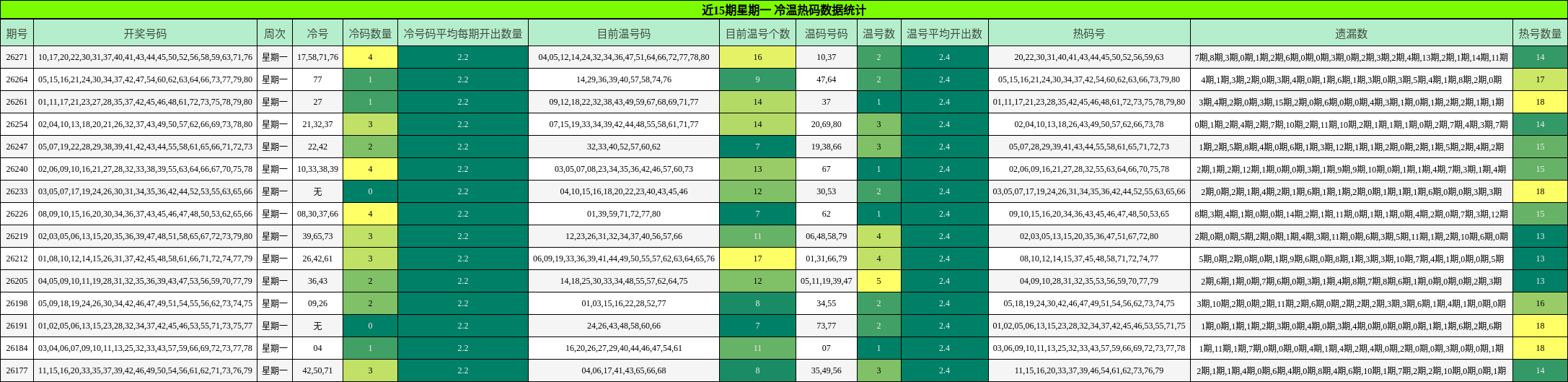
Task: Click the 热号数量 column header
Action: (x=1540, y=33)
